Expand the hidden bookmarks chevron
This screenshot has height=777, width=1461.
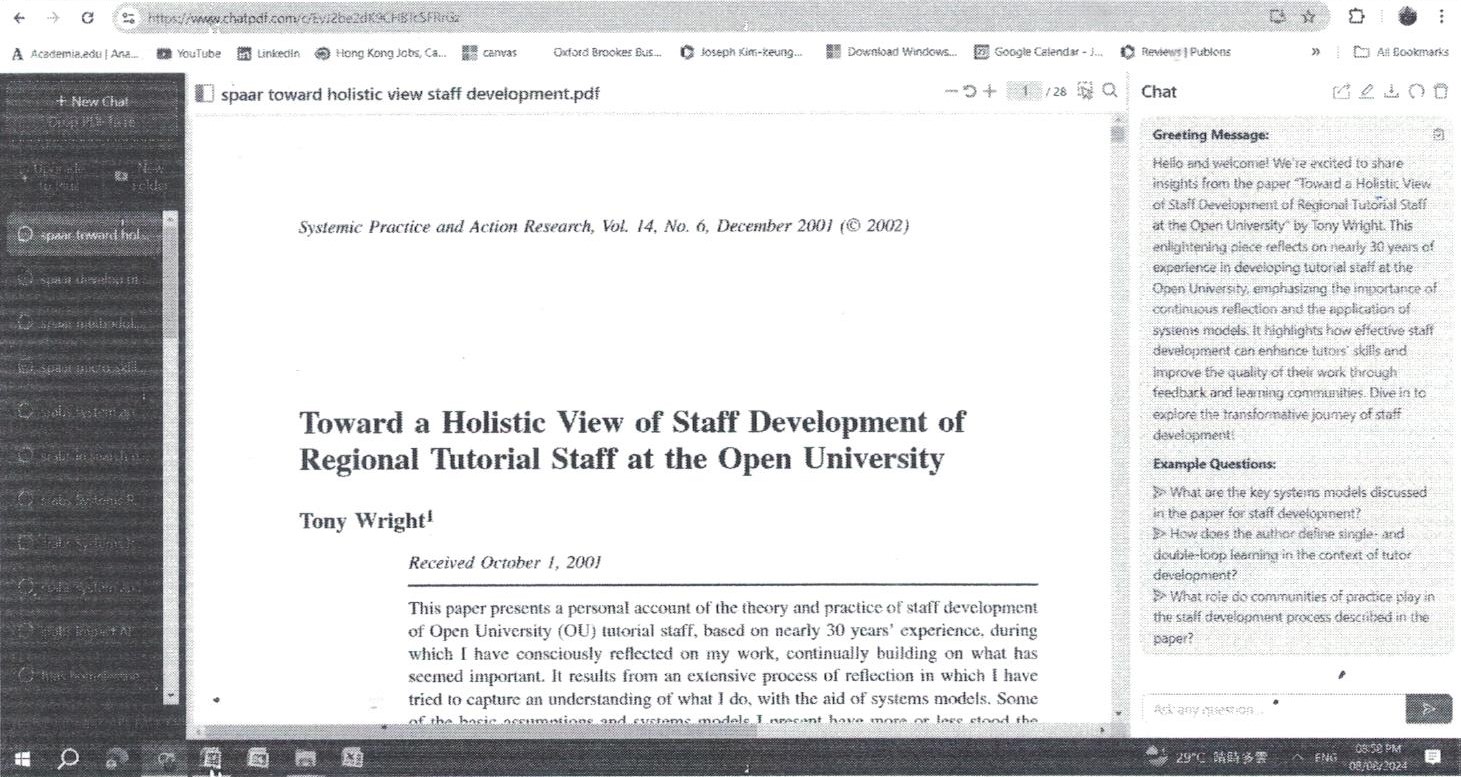click(x=1316, y=52)
